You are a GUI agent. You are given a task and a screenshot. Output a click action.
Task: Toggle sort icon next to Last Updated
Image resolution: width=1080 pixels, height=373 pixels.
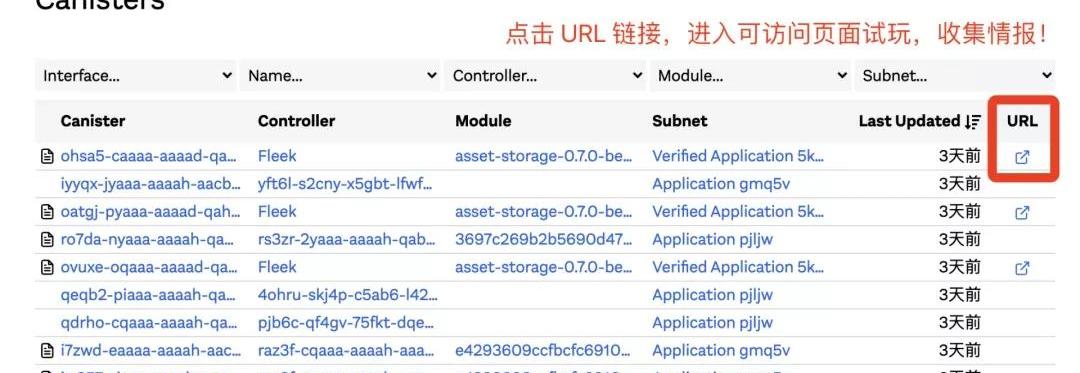pyautogui.click(x=973, y=121)
